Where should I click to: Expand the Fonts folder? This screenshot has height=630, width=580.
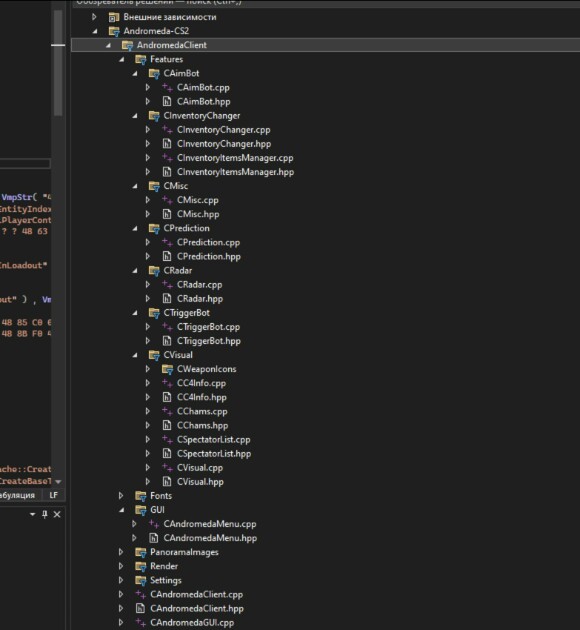pyautogui.click(x=121, y=496)
